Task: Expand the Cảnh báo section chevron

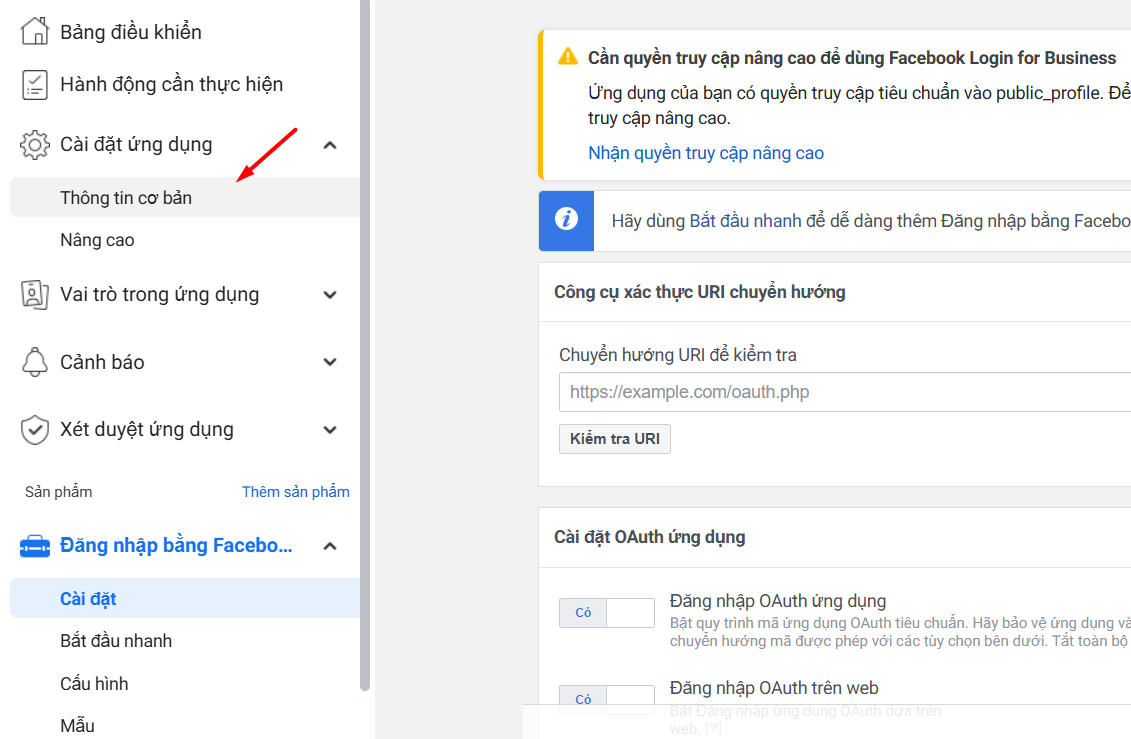Action: tap(330, 362)
